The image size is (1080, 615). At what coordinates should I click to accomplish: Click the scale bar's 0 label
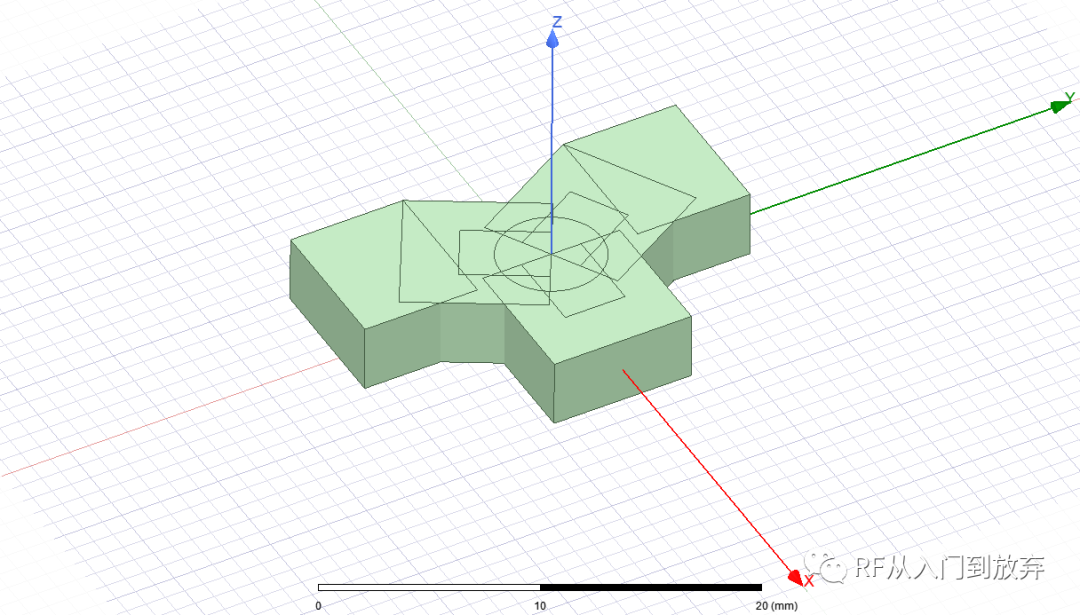click(318, 606)
